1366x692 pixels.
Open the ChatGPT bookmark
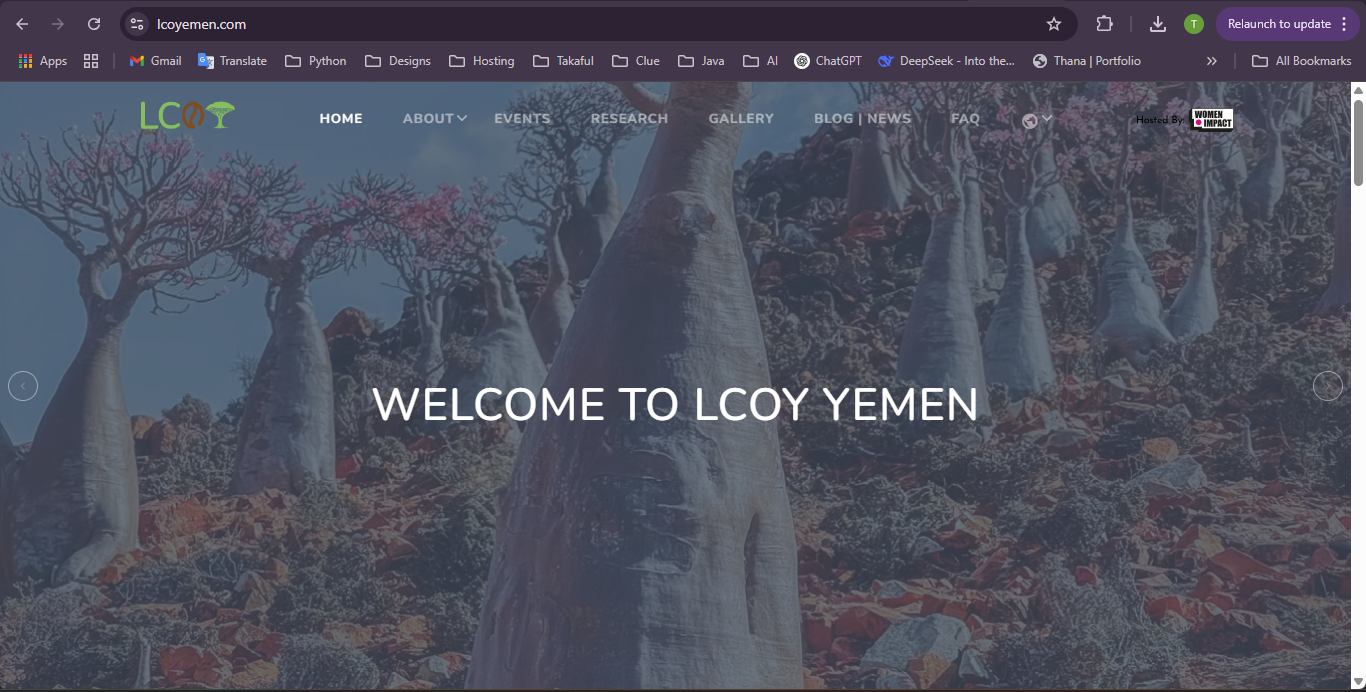(x=827, y=61)
